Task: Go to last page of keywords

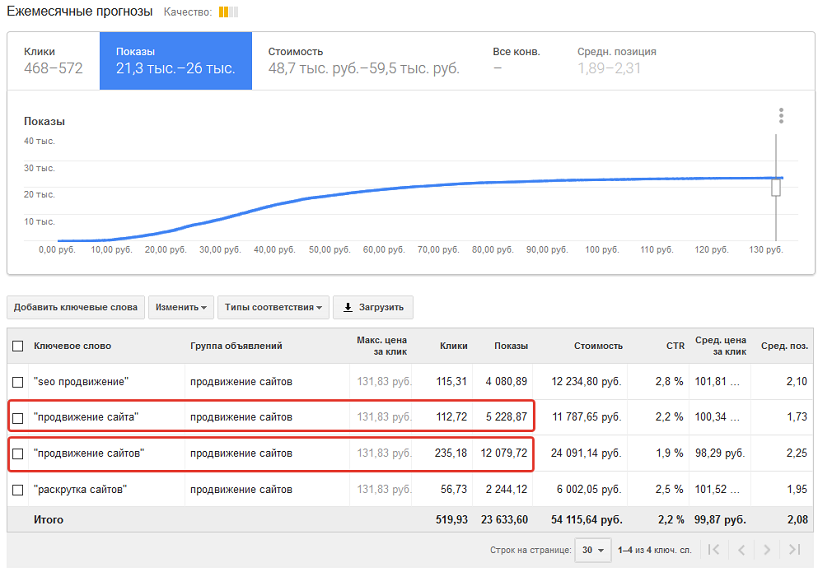Action: point(795,550)
